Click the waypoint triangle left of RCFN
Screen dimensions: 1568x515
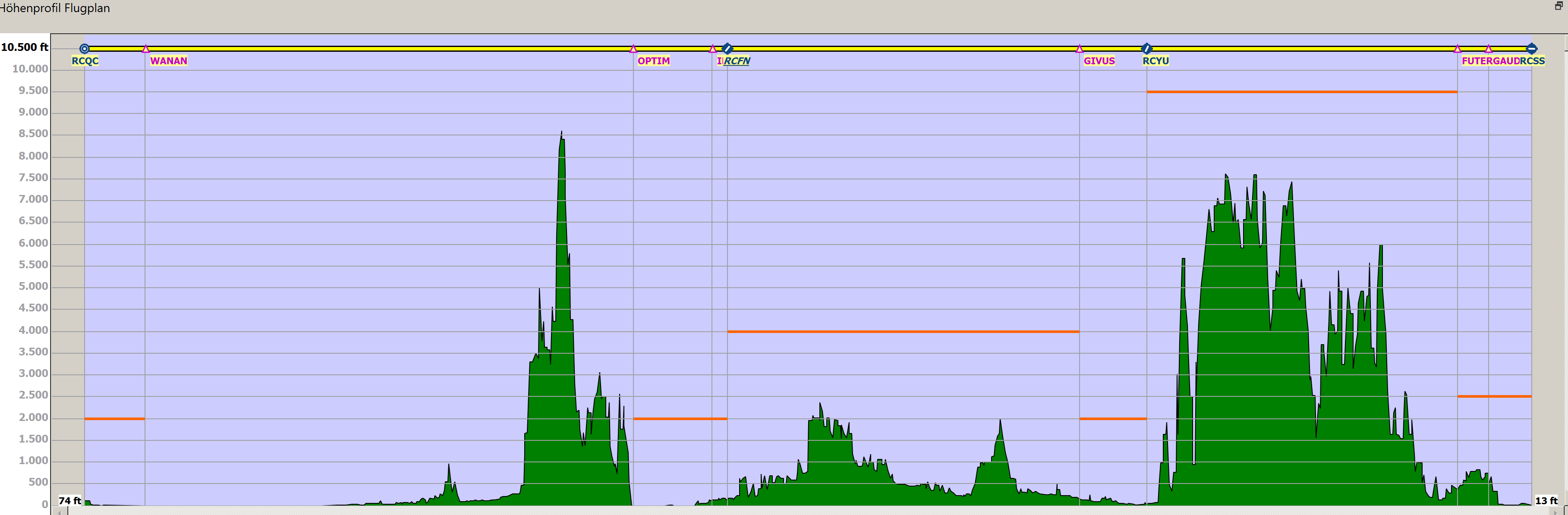713,49
